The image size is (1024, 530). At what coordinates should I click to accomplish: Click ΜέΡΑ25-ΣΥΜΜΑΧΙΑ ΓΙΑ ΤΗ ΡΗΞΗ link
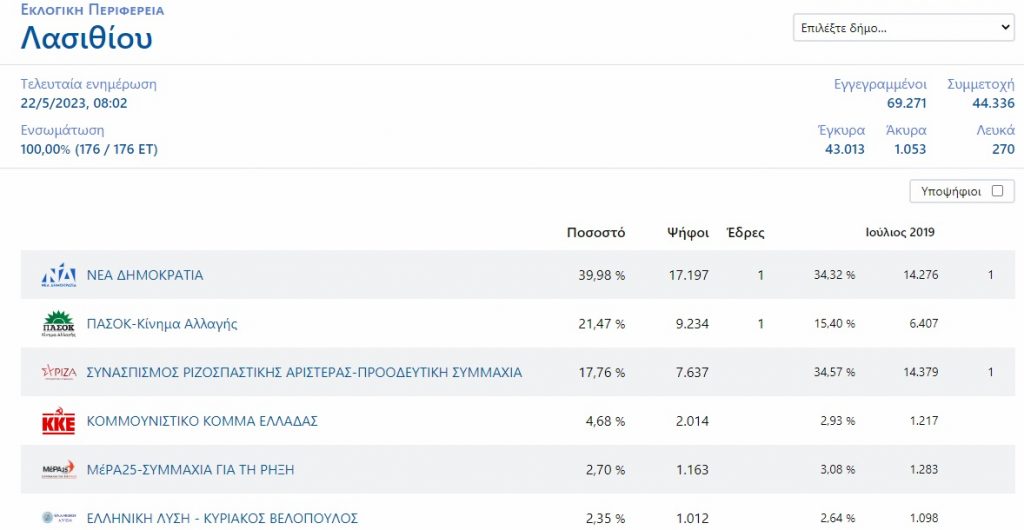(190, 470)
